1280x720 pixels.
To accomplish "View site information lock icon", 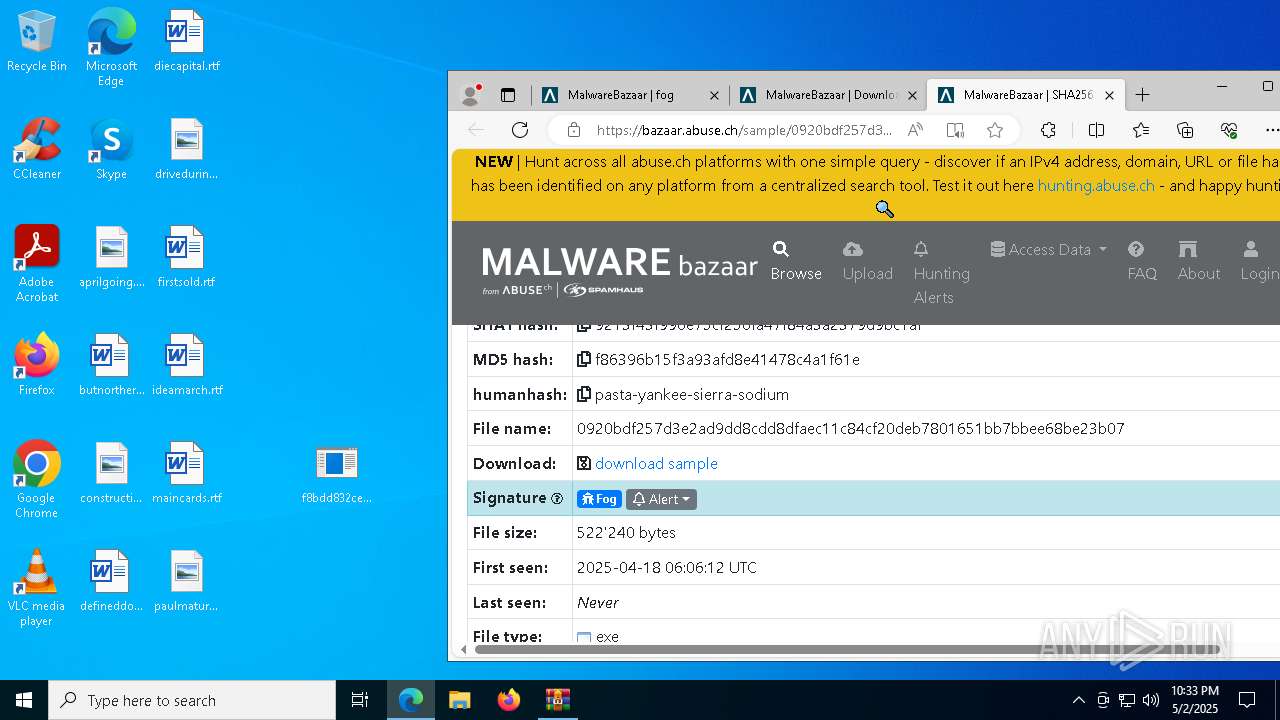I will tap(573, 130).
